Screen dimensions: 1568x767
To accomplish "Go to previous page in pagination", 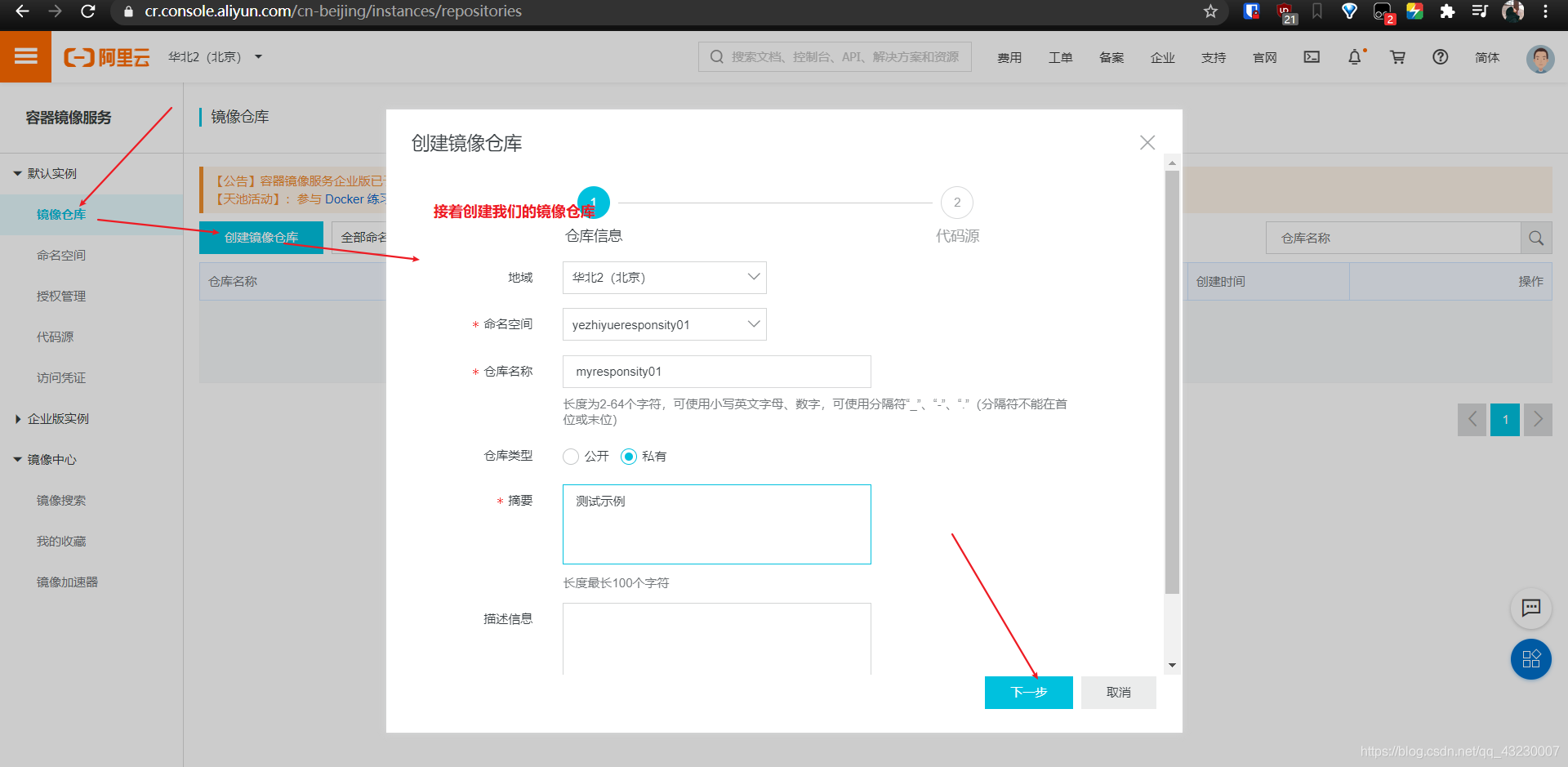I will [x=1472, y=420].
